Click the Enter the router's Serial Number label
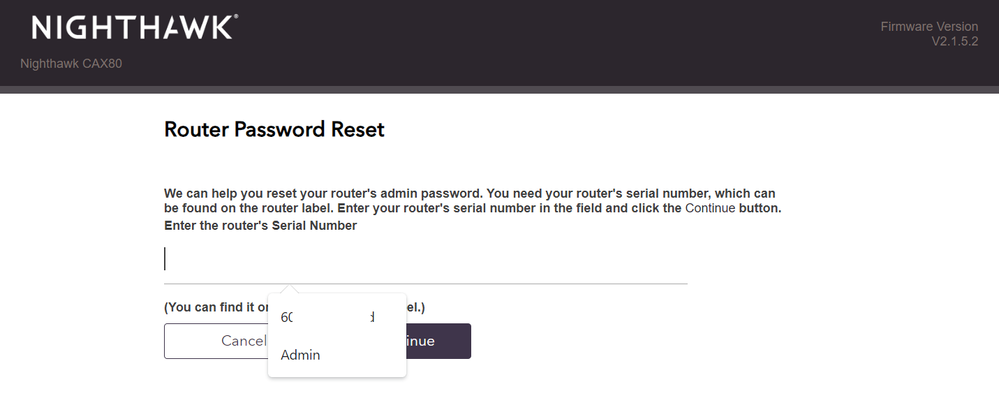 (260, 226)
